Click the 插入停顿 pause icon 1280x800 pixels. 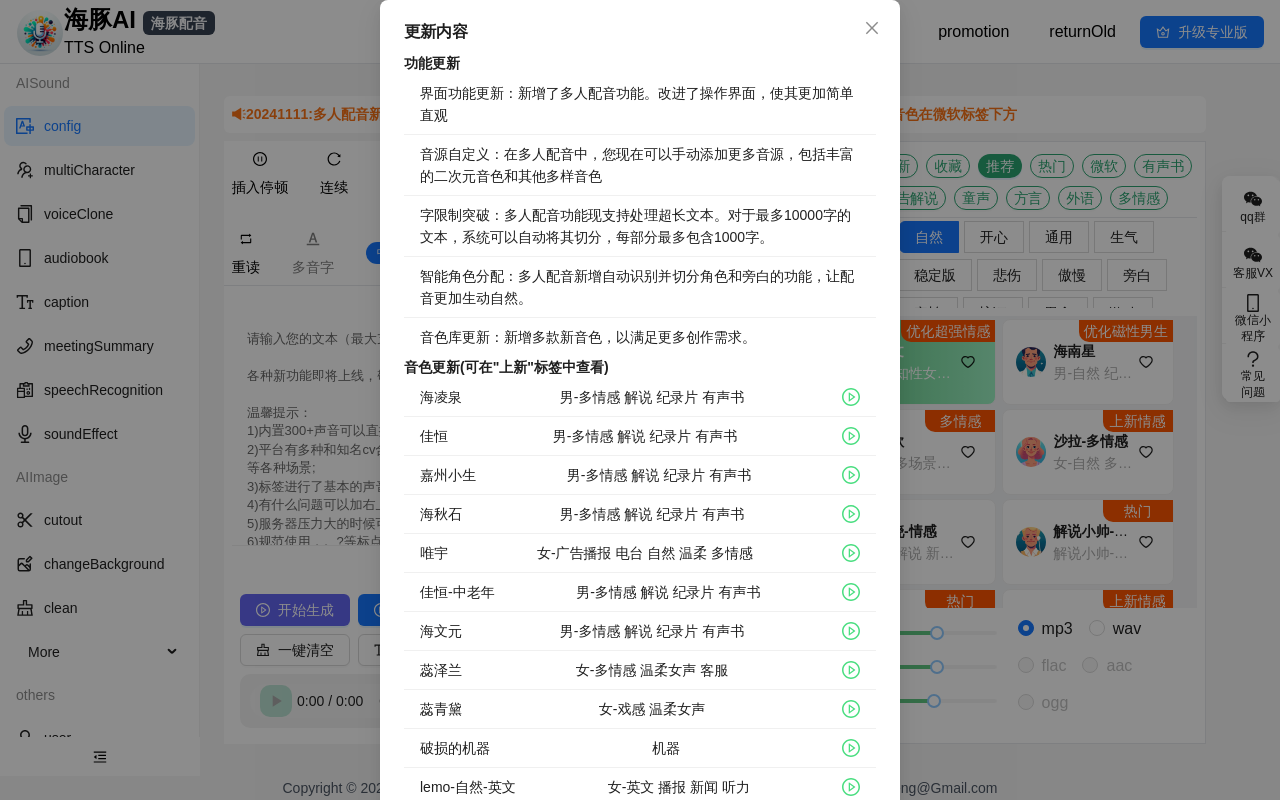[260, 159]
